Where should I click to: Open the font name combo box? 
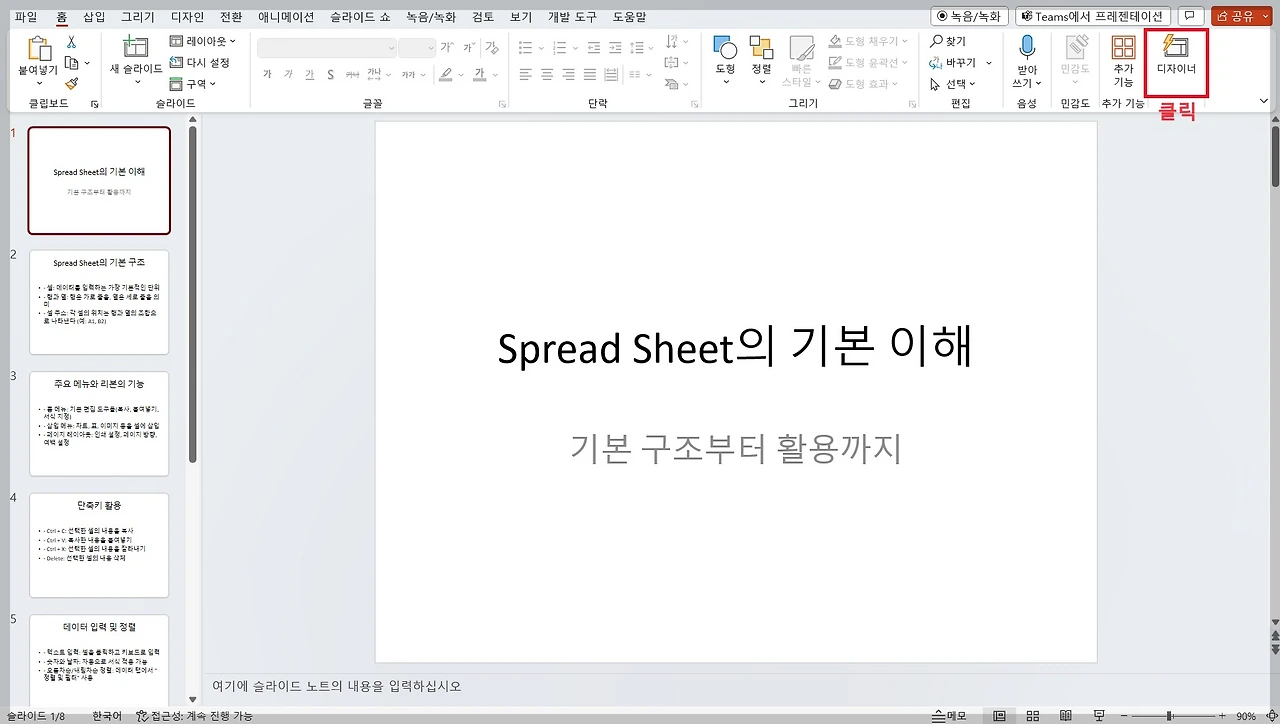point(326,47)
